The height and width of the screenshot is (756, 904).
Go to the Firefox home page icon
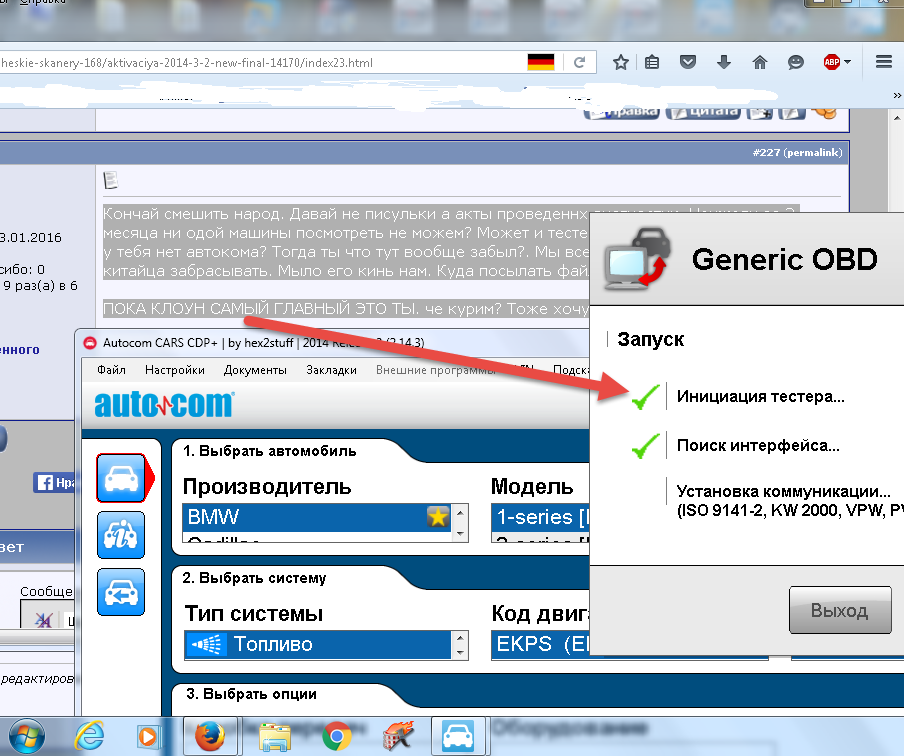[x=759, y=62]
